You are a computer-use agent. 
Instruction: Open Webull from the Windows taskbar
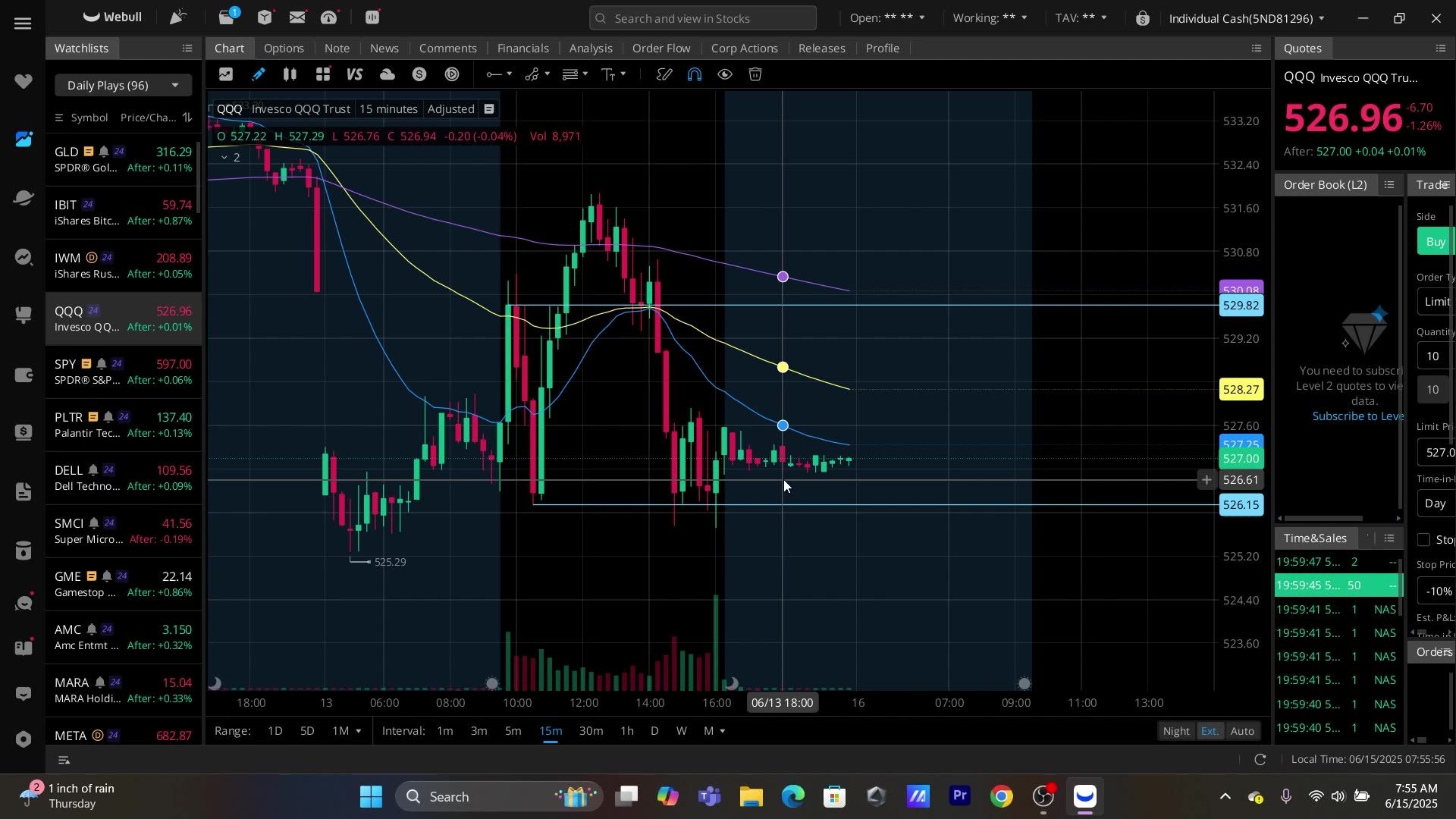tap(1085, 796)
